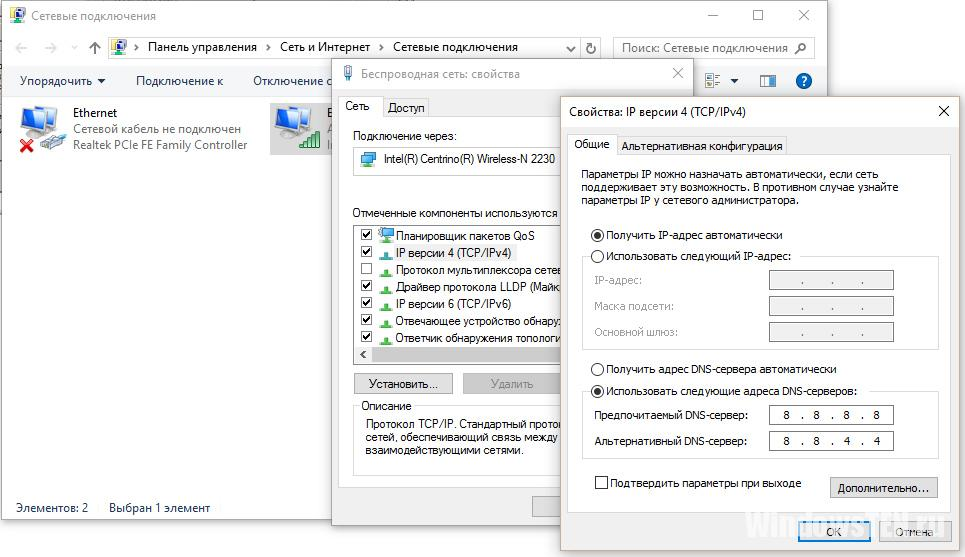Open the 'Упорядочить' dropdown menu

pos(62,81)
